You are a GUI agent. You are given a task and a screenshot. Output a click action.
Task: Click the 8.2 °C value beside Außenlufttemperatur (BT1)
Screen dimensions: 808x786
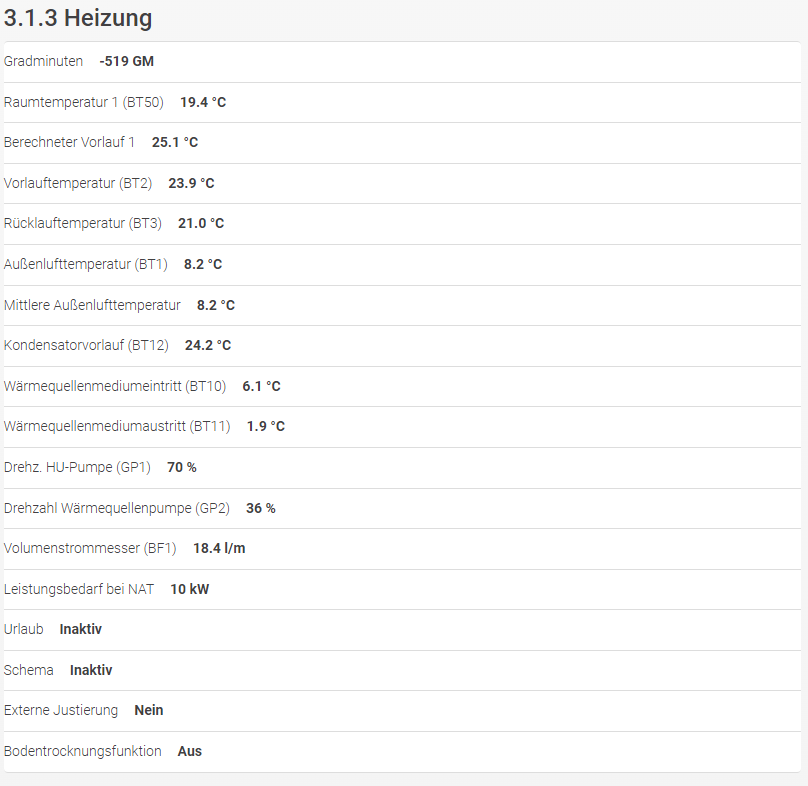pyautogui.click(x=203, y=264)
